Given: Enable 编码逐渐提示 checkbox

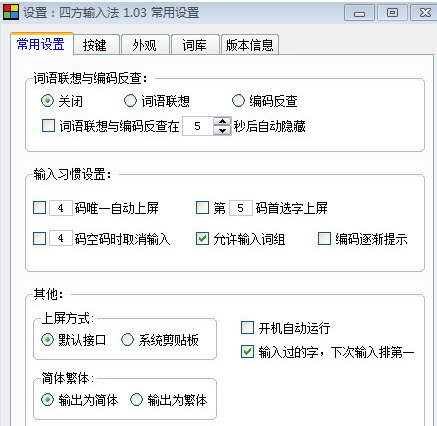Looking at the screenshot, I should [324, 239].
